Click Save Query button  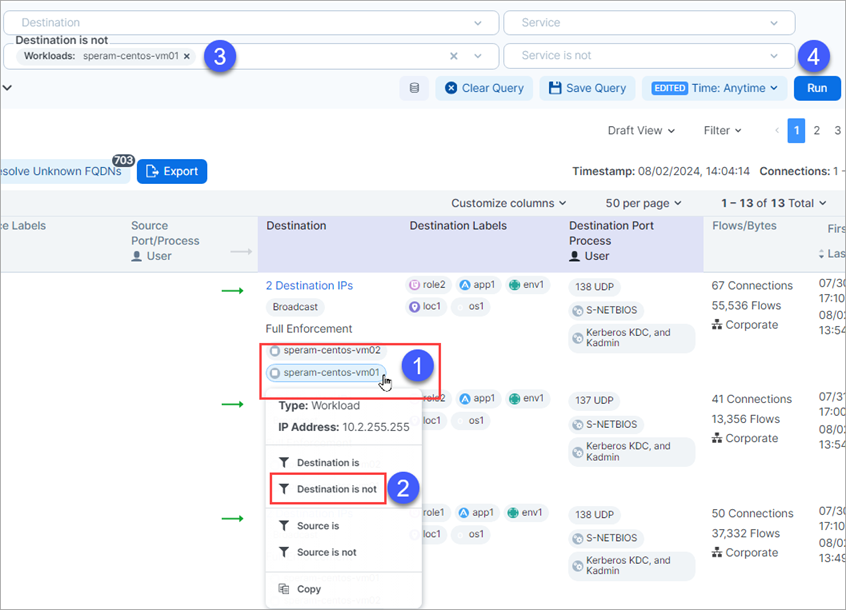pyautogui.click(x=586, y=88)
